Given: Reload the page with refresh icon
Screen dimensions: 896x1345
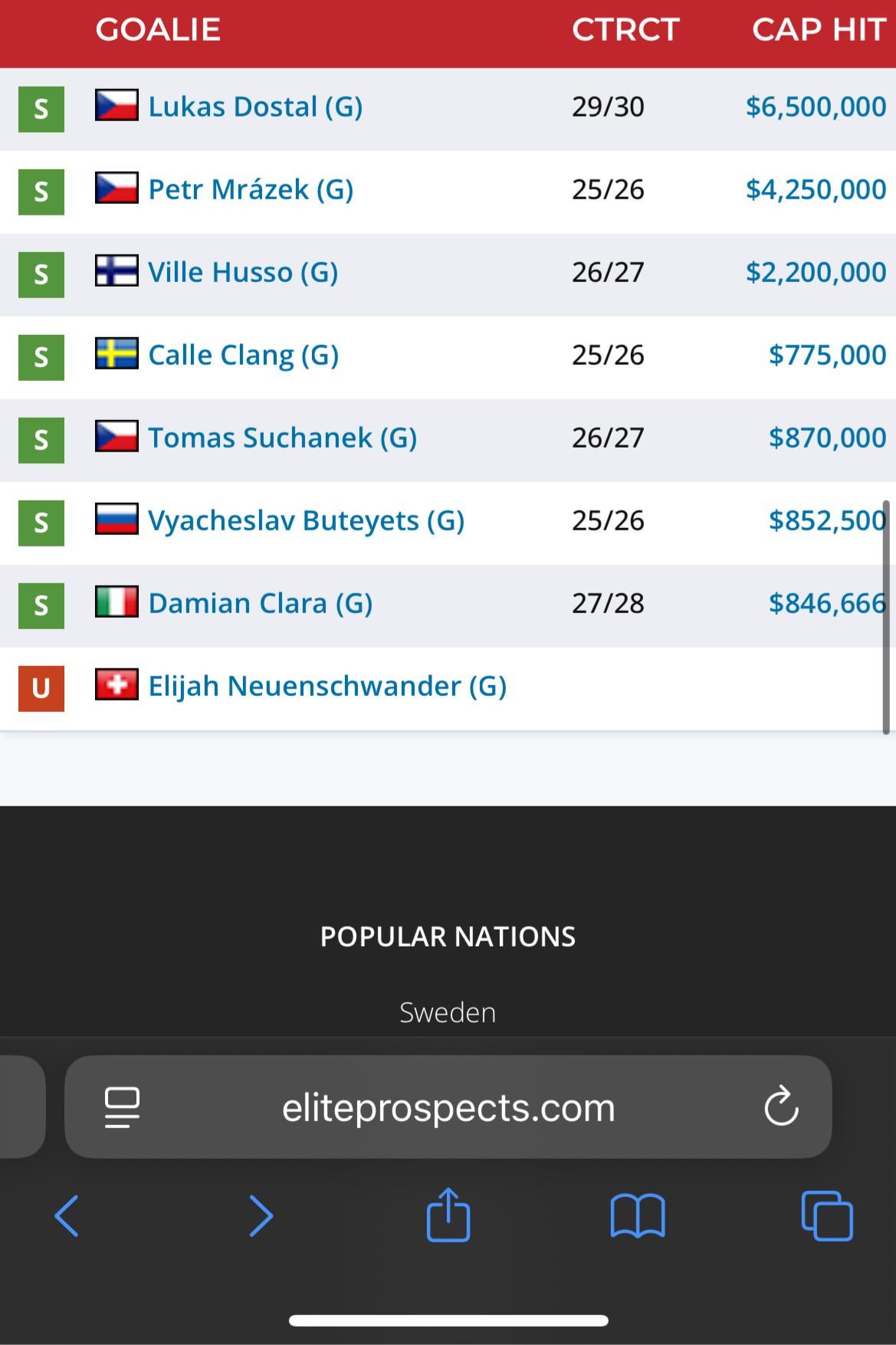Looking at the screenshot, I should tap(781, 1107).
